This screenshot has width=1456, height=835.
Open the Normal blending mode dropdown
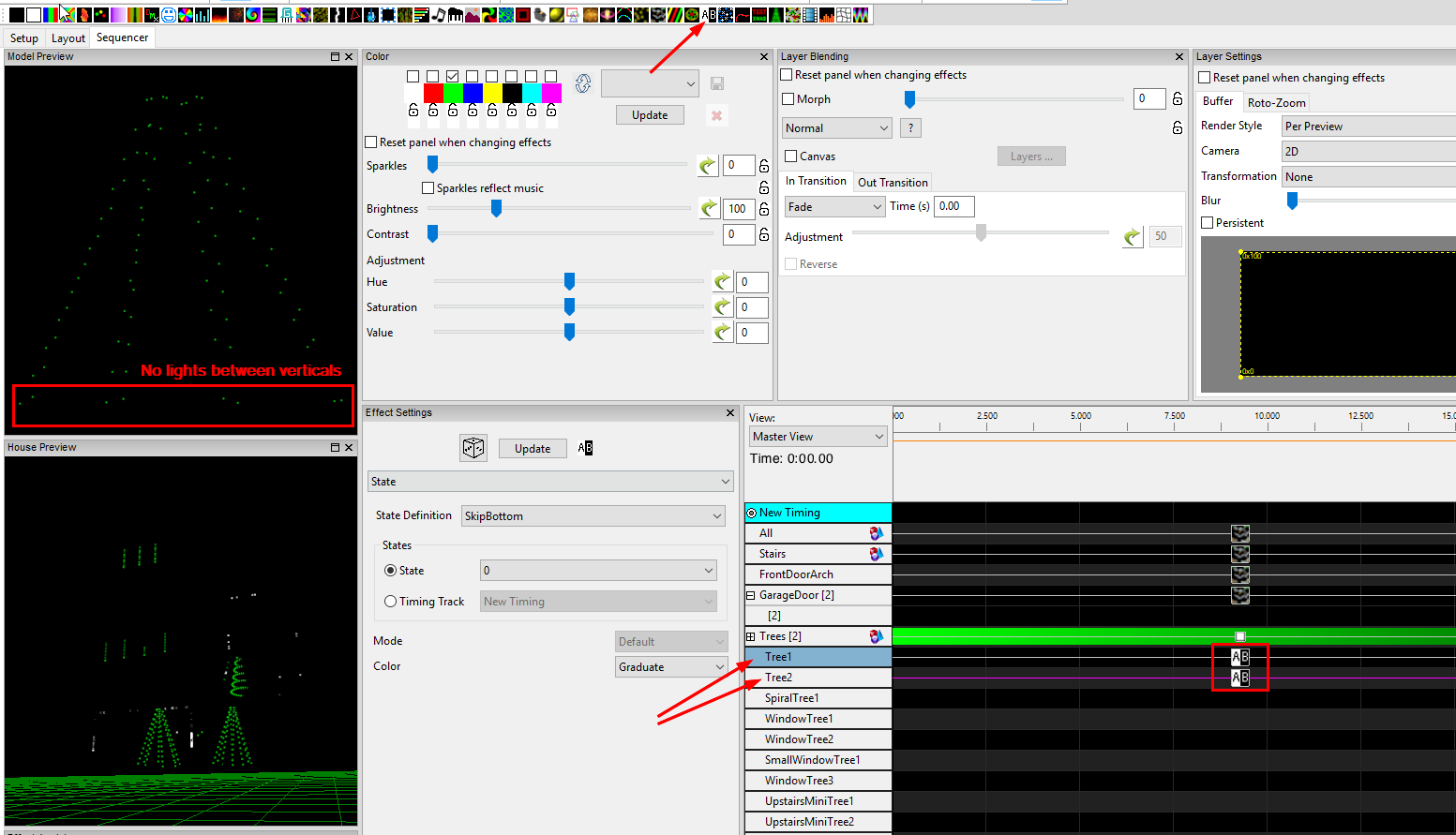835,127
